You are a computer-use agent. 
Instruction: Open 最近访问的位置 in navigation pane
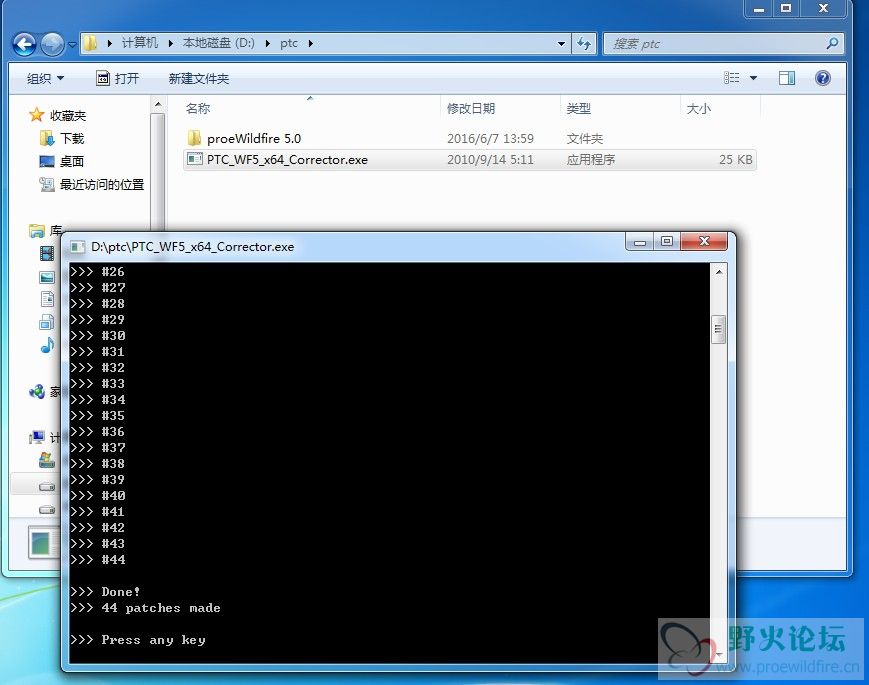point(102,185)
